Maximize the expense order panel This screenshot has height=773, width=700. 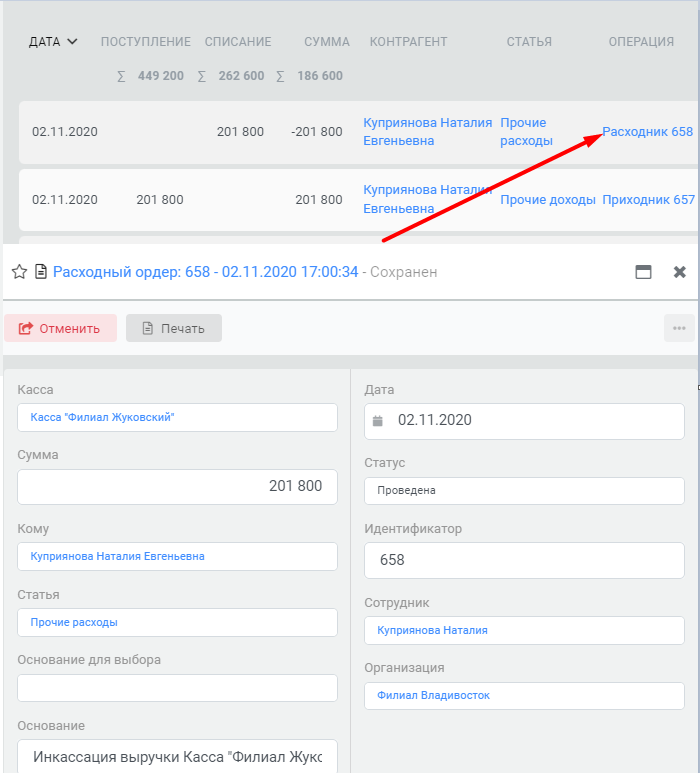point(643,272)
